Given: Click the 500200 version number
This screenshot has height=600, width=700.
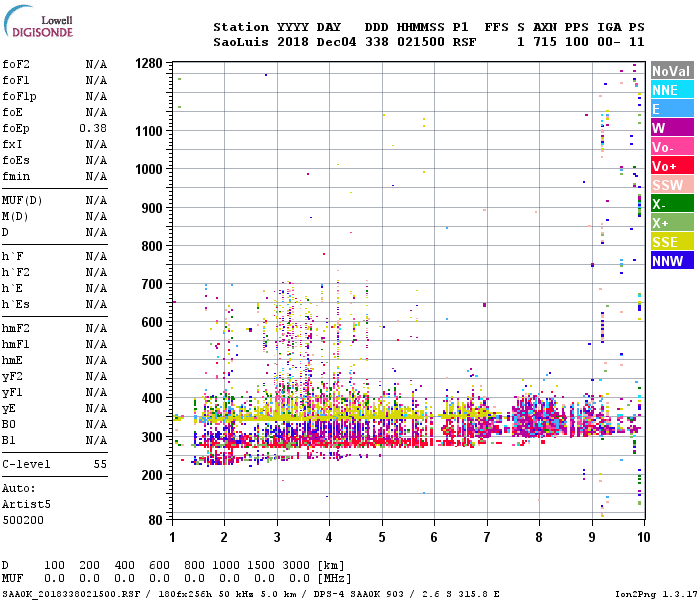Looking at the screenshot, I should click(x=23, y=521).
